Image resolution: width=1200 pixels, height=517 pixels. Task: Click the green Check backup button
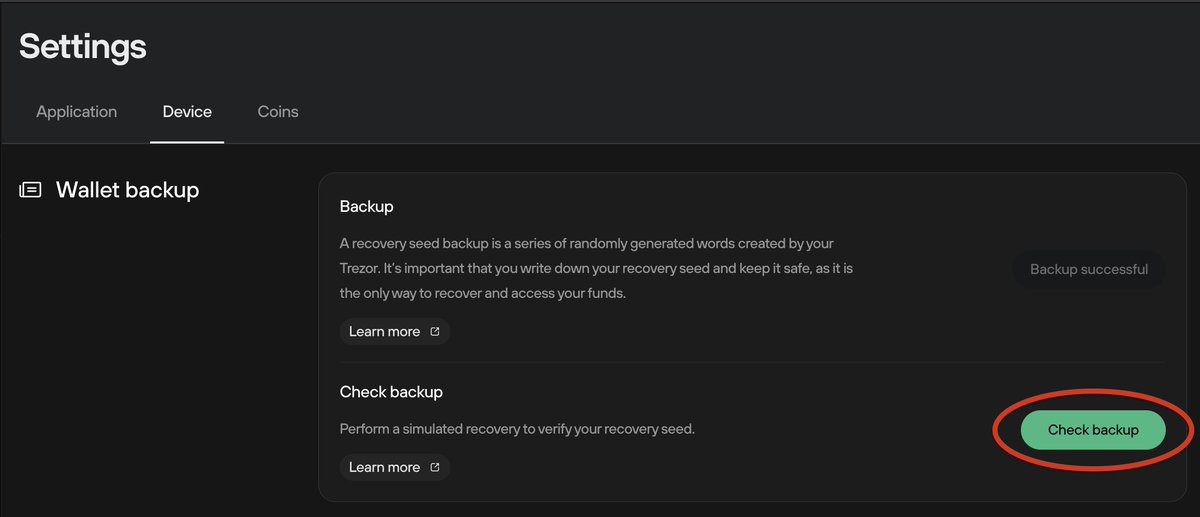point(1093,430)
